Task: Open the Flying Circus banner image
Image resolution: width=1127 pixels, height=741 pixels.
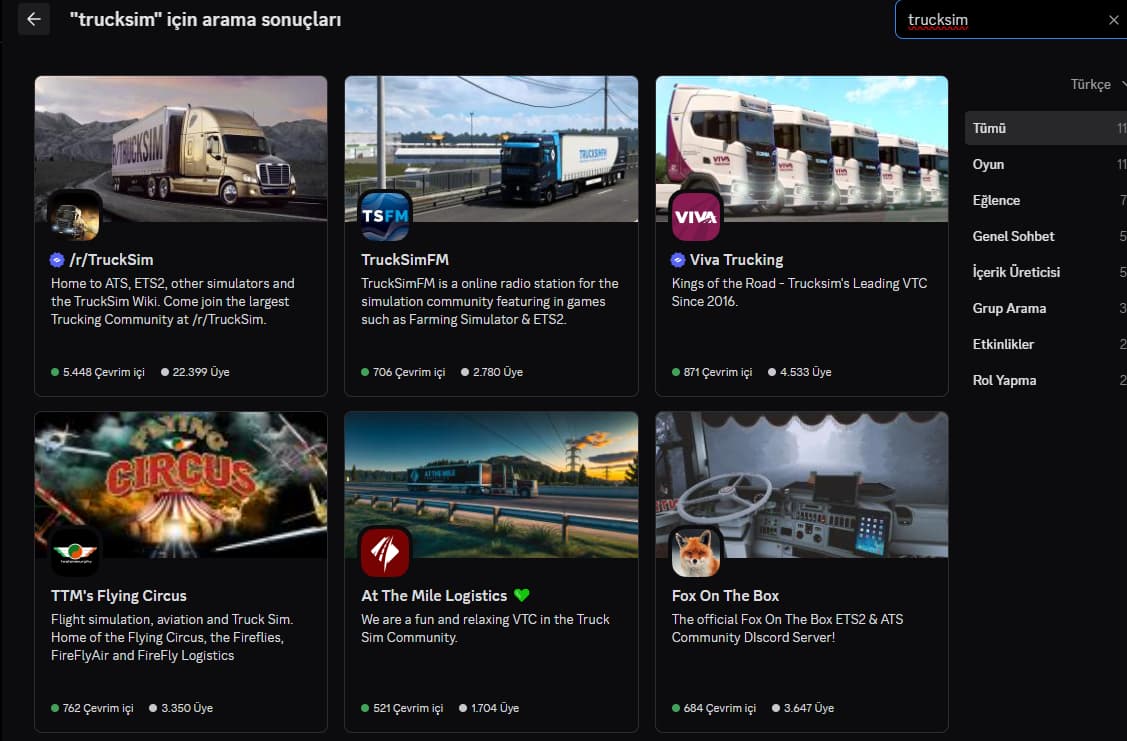Action: pyautogui.click(x=181, y=470)
